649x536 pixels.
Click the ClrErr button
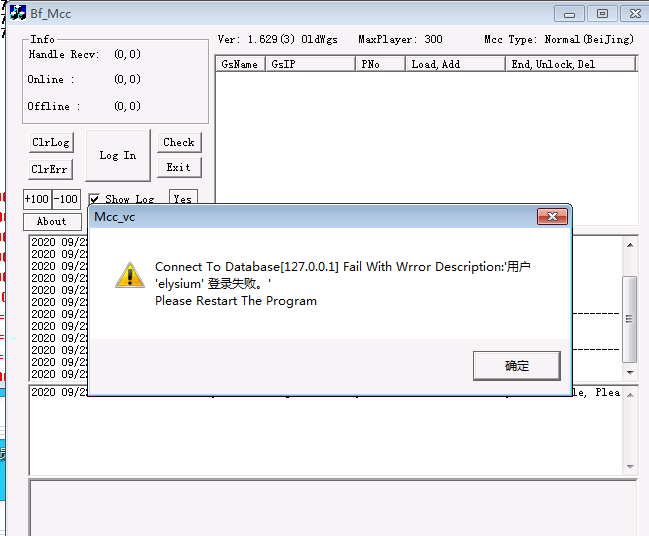(51, 169)
